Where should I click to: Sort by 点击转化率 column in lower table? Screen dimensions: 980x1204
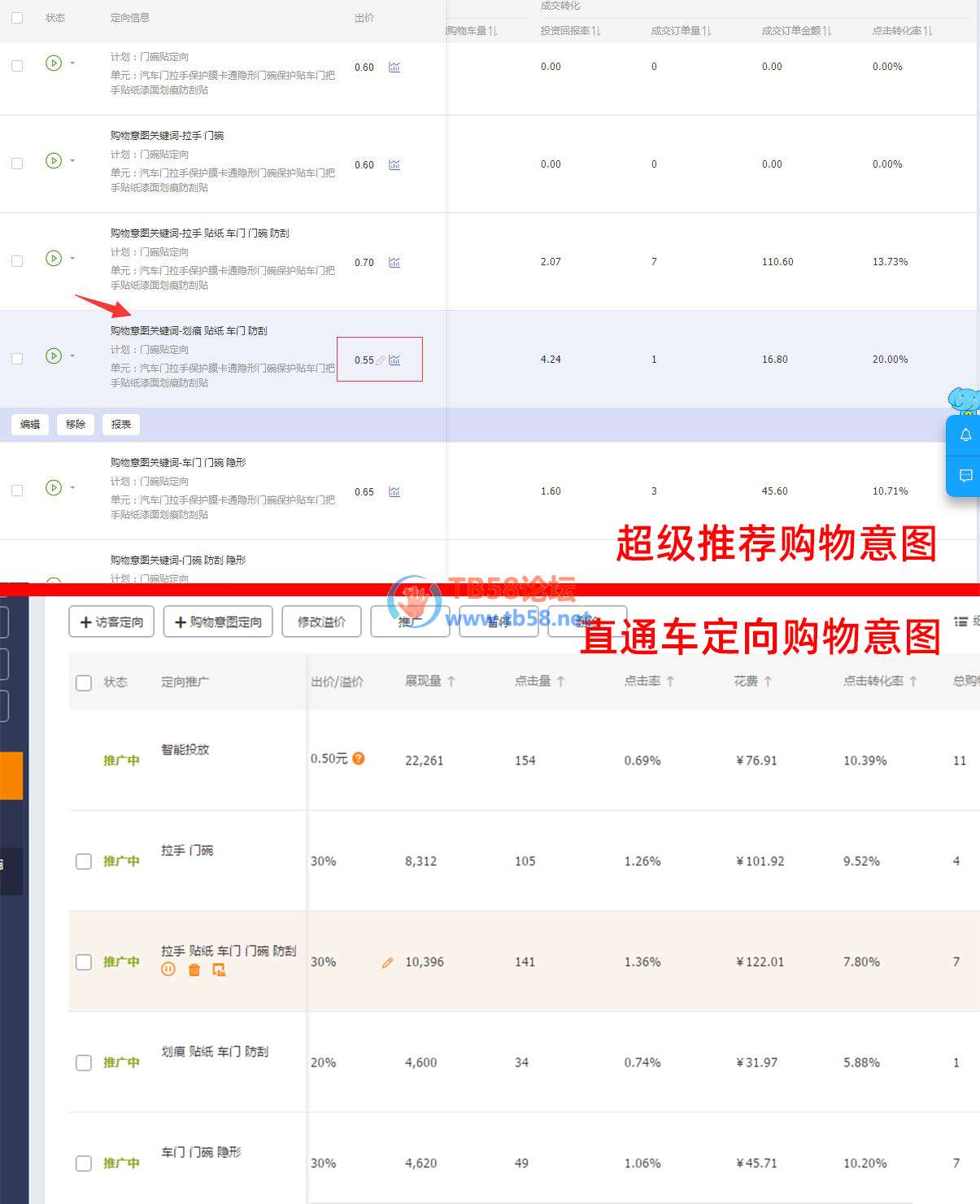point(880,681)
